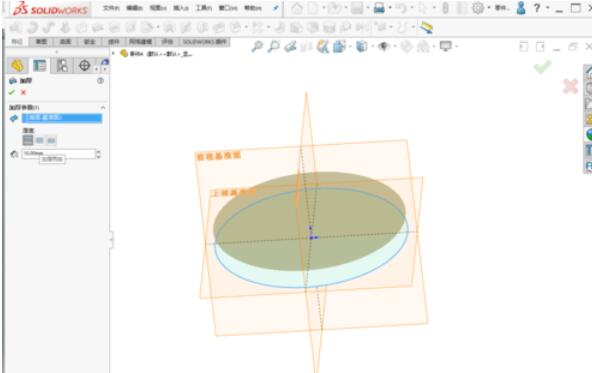Viewport: 592px width, 373px height.
Task: Open the 插入 (Insert) menu
Action: [x=181, y=8]
